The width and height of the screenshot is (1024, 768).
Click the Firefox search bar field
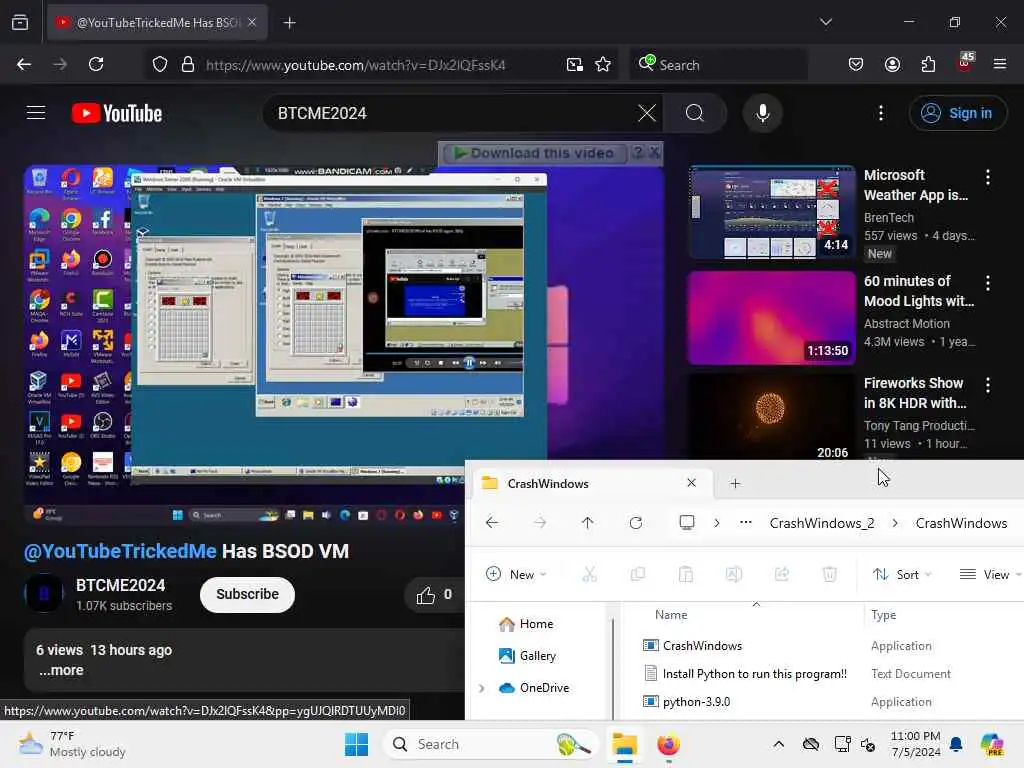718,65
